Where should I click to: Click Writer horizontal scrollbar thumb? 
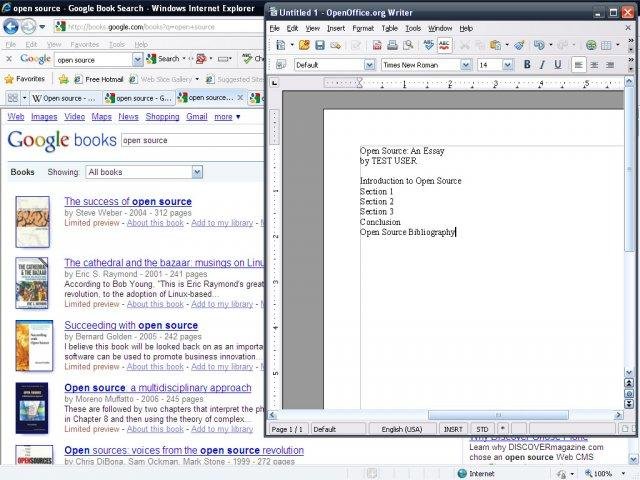(498, 415)
